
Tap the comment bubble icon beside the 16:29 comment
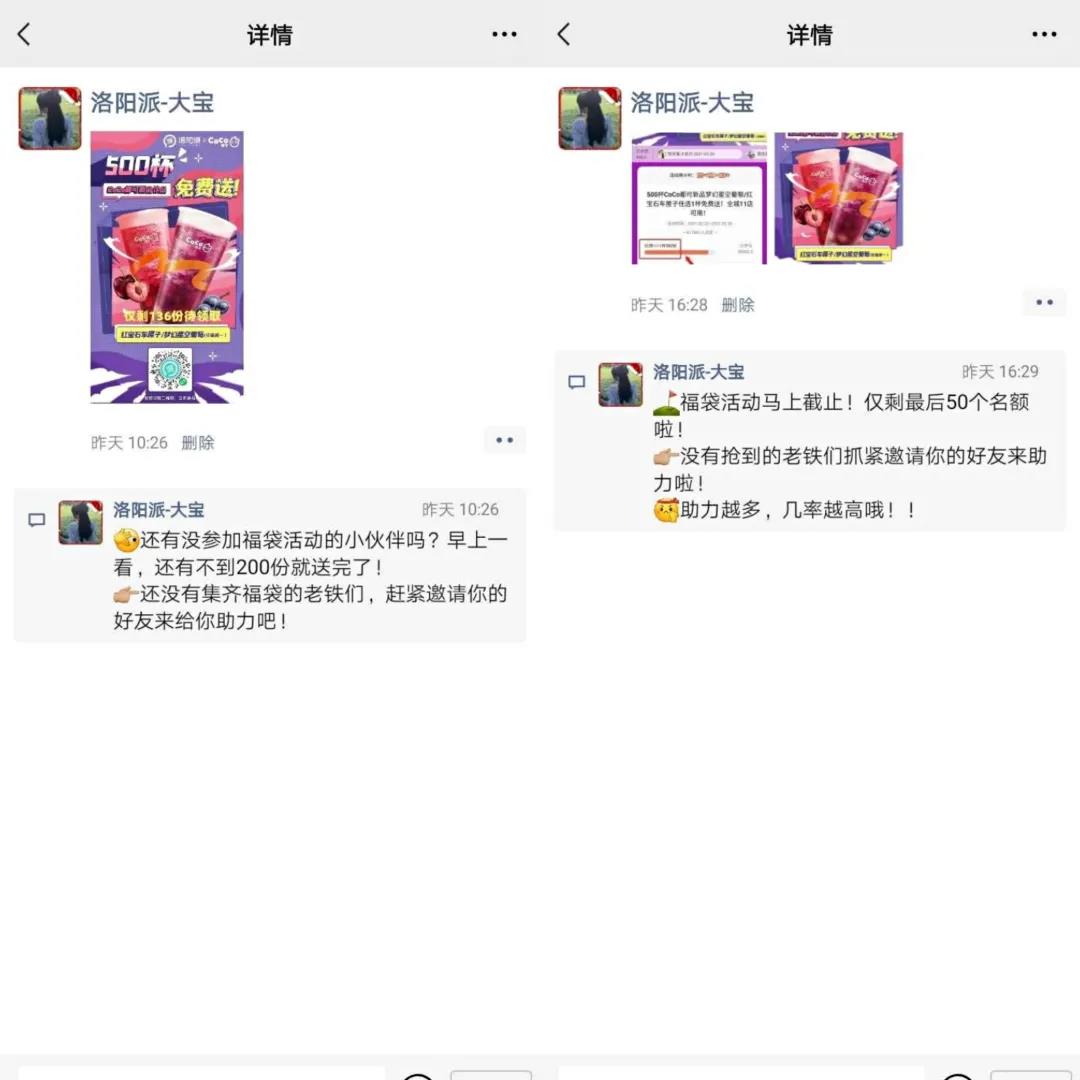(577, 382)
